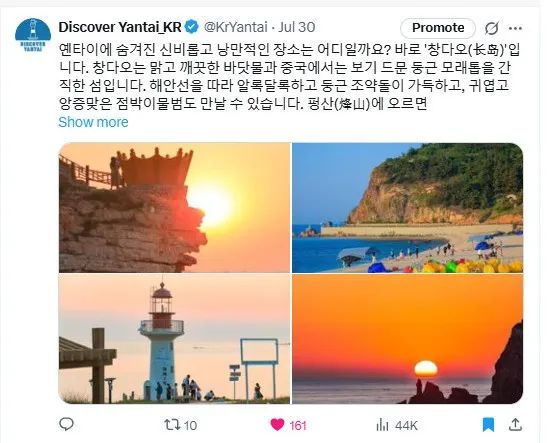The width and height of the screenshot is (550, 443).
Task: Remove bookmark with blue bookmark icon
Action: [488, 425]
